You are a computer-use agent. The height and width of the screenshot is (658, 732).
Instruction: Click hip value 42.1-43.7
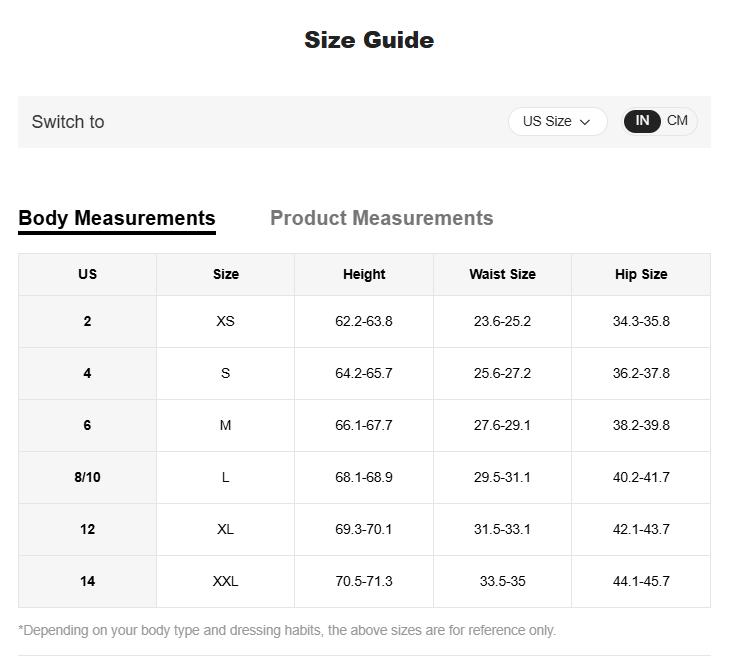pyautogui.click(x=641, y=529)
